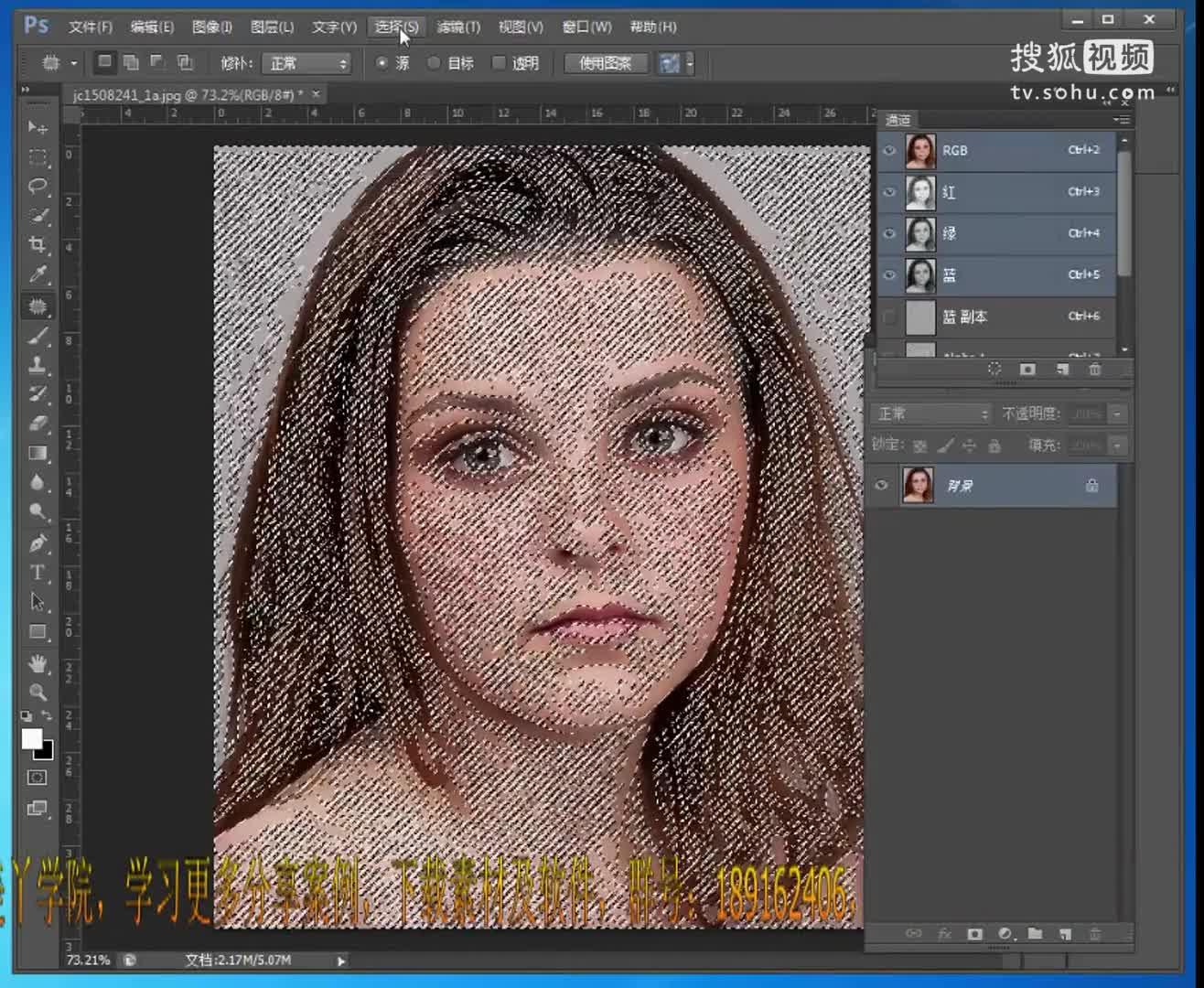Select the Move tool
The image size is (1204, 988).
point(38,129)
